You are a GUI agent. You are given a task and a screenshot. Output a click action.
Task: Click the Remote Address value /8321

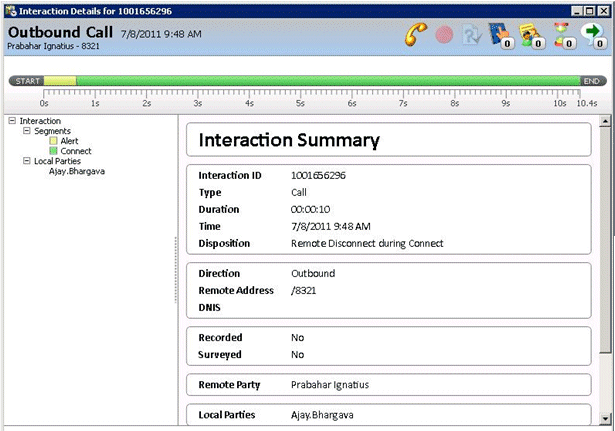point(306,291)
